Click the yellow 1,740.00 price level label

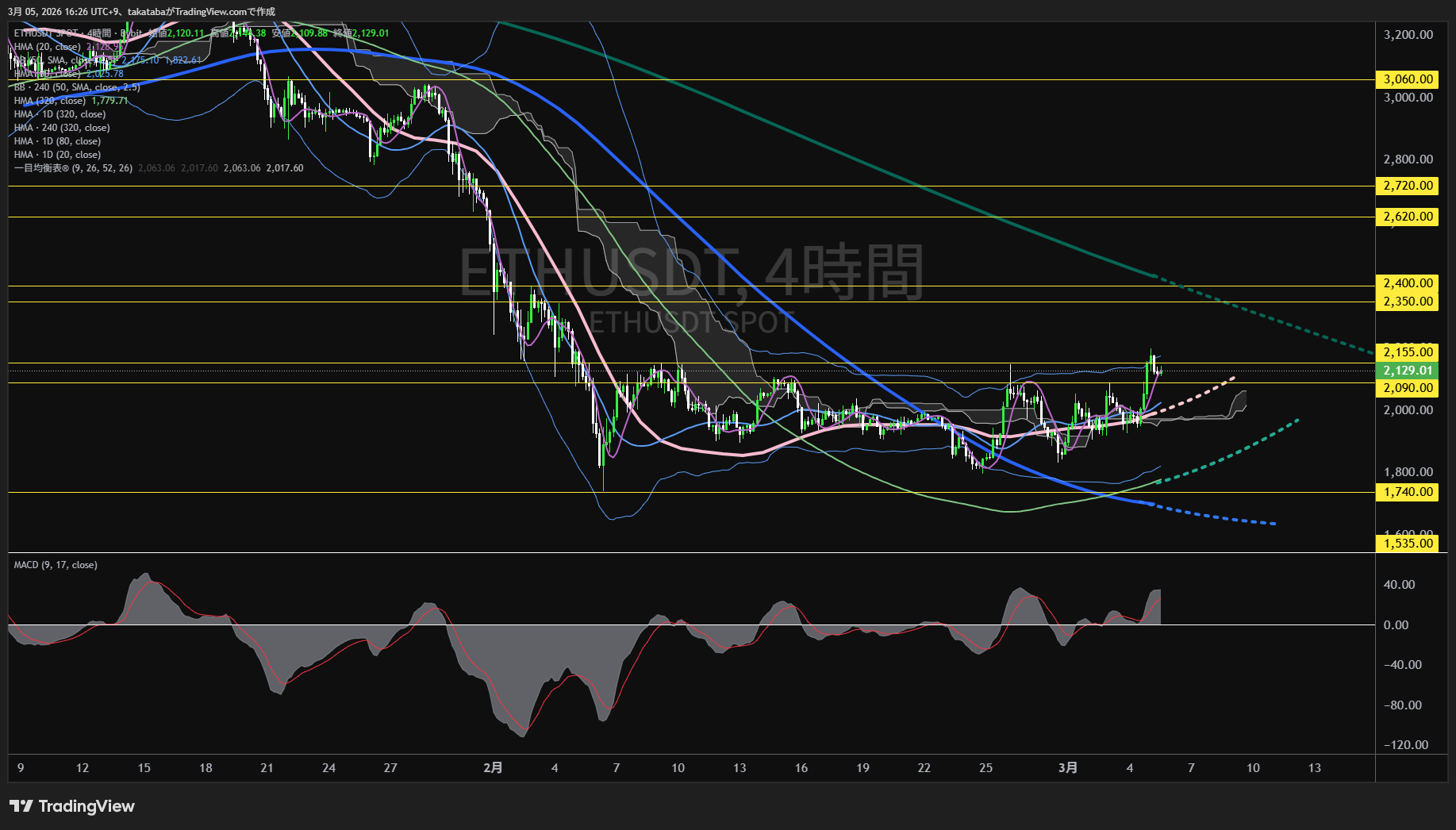coord(1408,492)
